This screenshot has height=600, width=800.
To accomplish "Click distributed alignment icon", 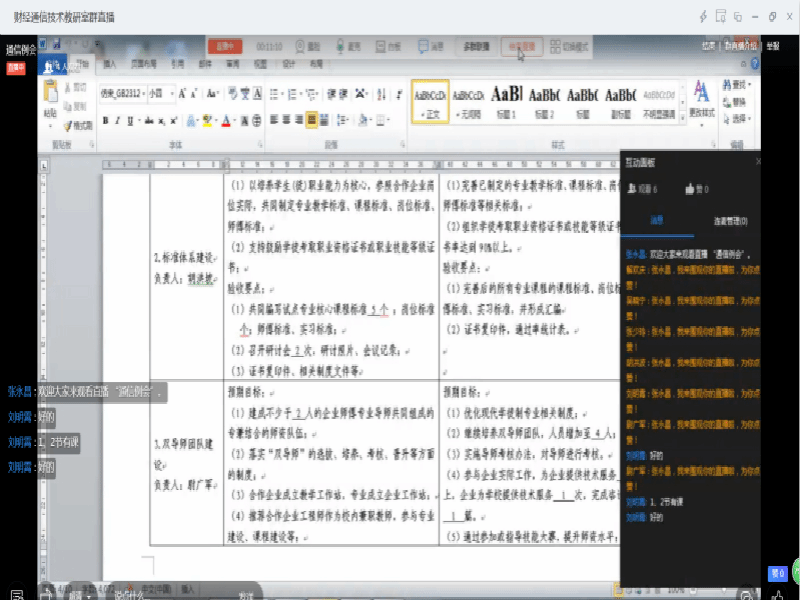I will click(324, 120).
